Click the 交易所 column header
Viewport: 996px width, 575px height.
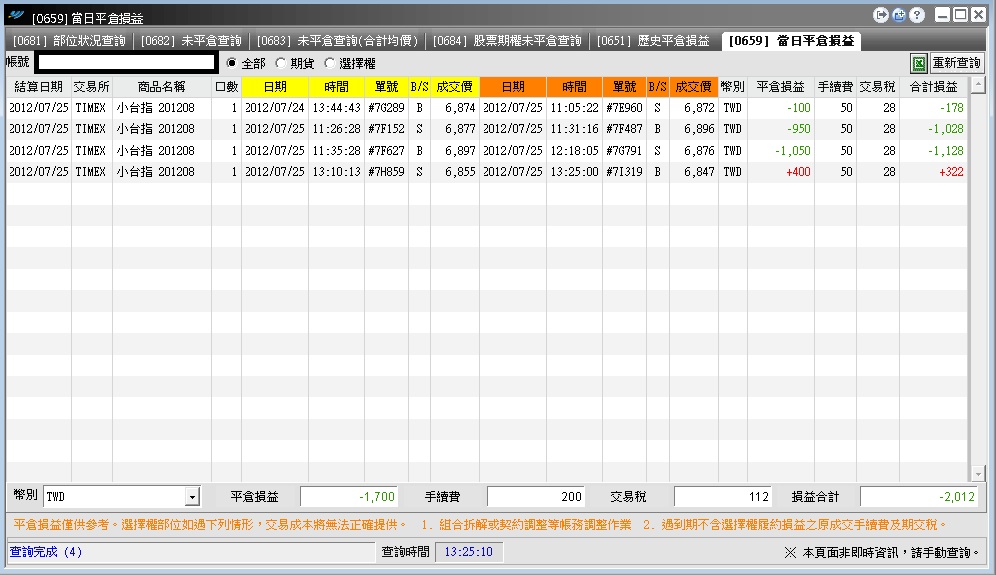[91, 87]
